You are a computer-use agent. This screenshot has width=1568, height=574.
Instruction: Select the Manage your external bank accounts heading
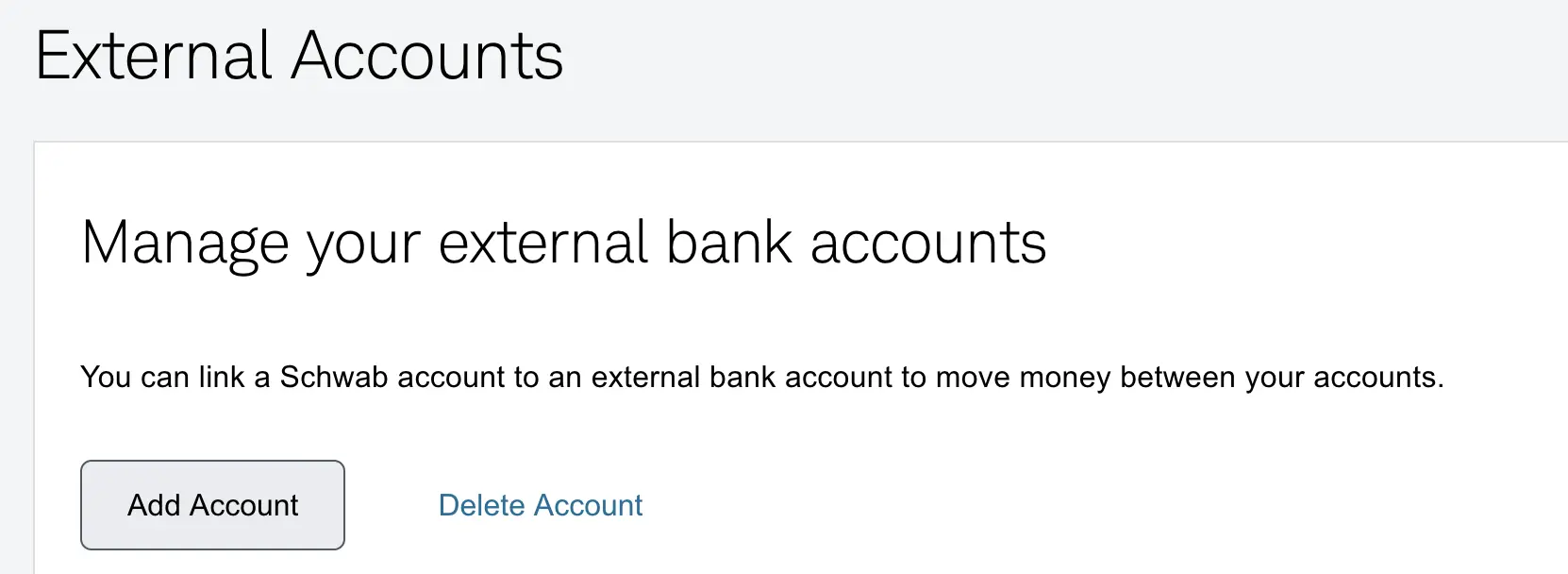pyautogui.click(x=563, y=243)
